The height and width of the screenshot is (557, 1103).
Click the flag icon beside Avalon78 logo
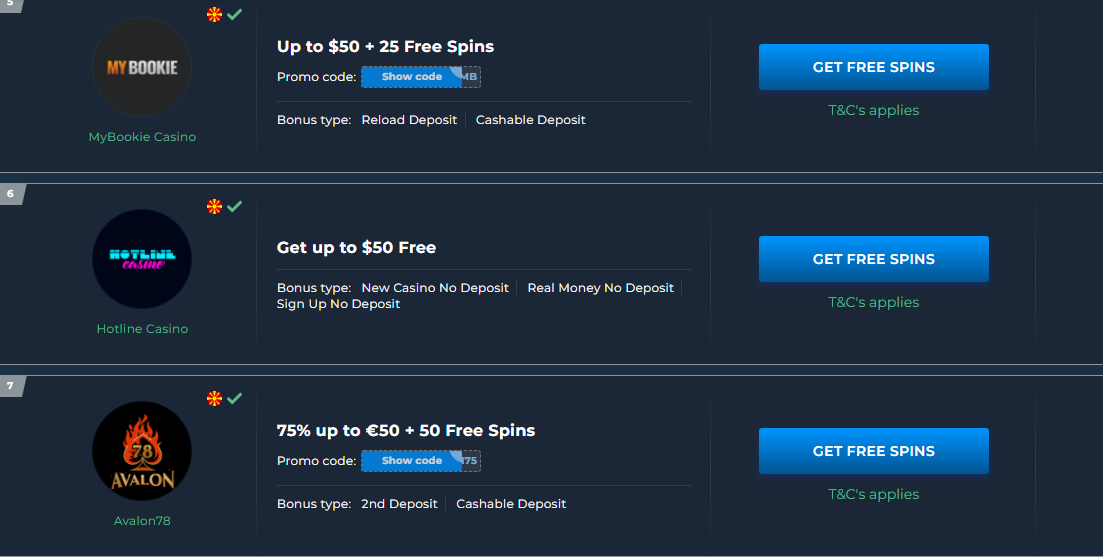[x=214, y=398]
